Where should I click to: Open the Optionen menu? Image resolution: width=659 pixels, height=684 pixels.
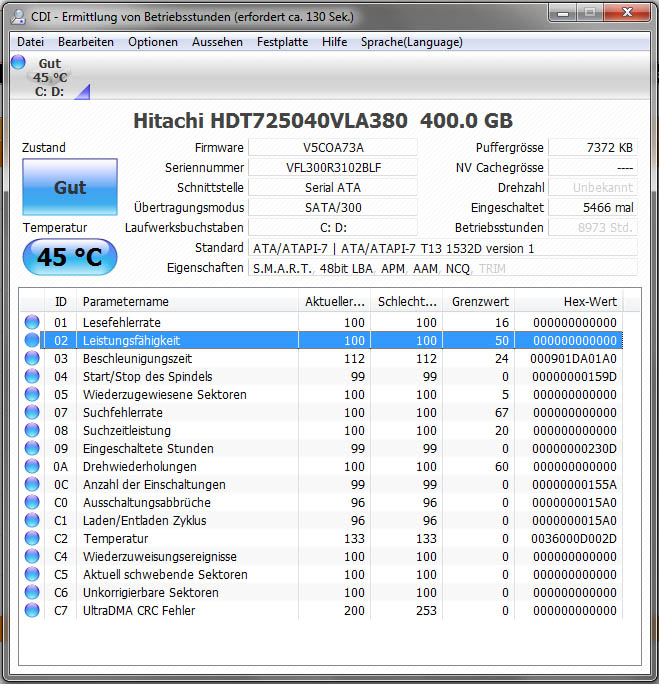point(153,42)
